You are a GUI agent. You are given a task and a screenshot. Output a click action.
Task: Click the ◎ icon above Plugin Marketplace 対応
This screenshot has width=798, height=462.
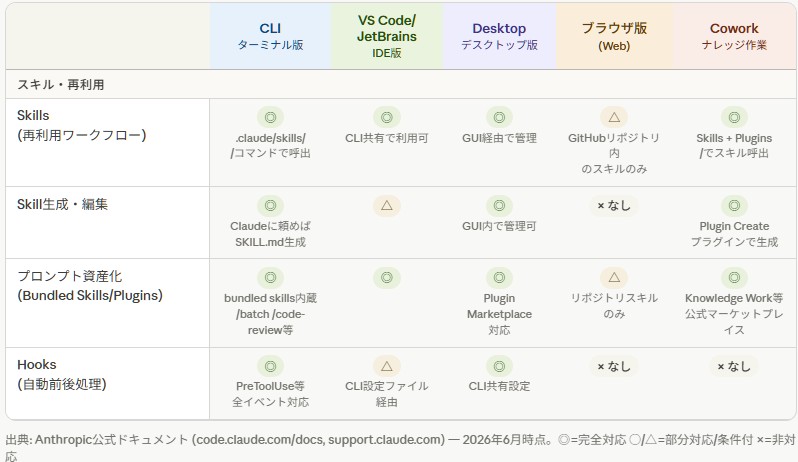coord(499,277)
